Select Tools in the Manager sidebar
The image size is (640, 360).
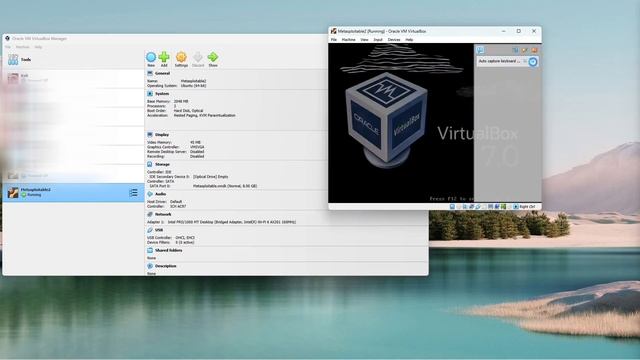tap(73, 60)
